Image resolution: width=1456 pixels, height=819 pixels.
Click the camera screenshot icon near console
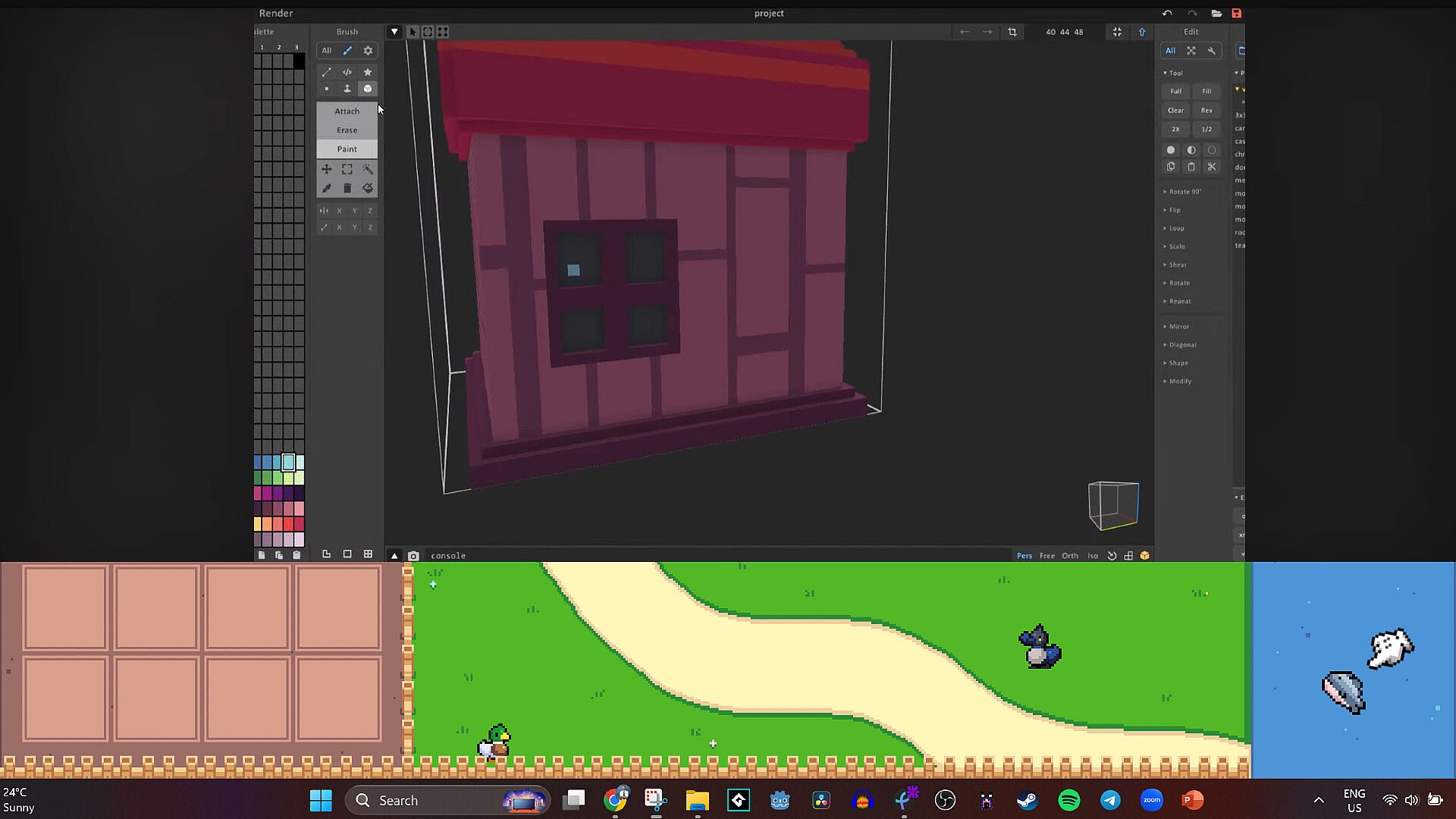coord(413,556)
